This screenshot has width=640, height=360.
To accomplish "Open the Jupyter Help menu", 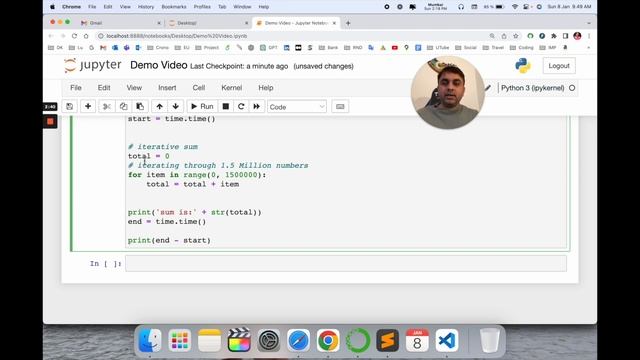I will [x=266, y=88].
